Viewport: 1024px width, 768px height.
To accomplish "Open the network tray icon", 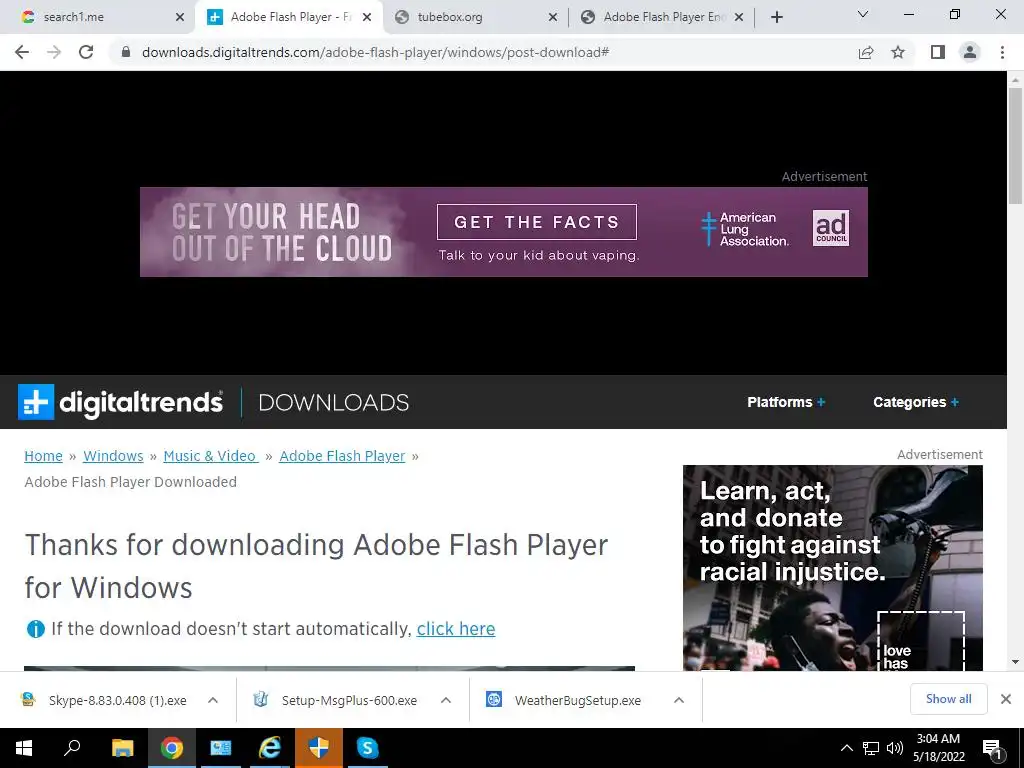I will (871, 748).
